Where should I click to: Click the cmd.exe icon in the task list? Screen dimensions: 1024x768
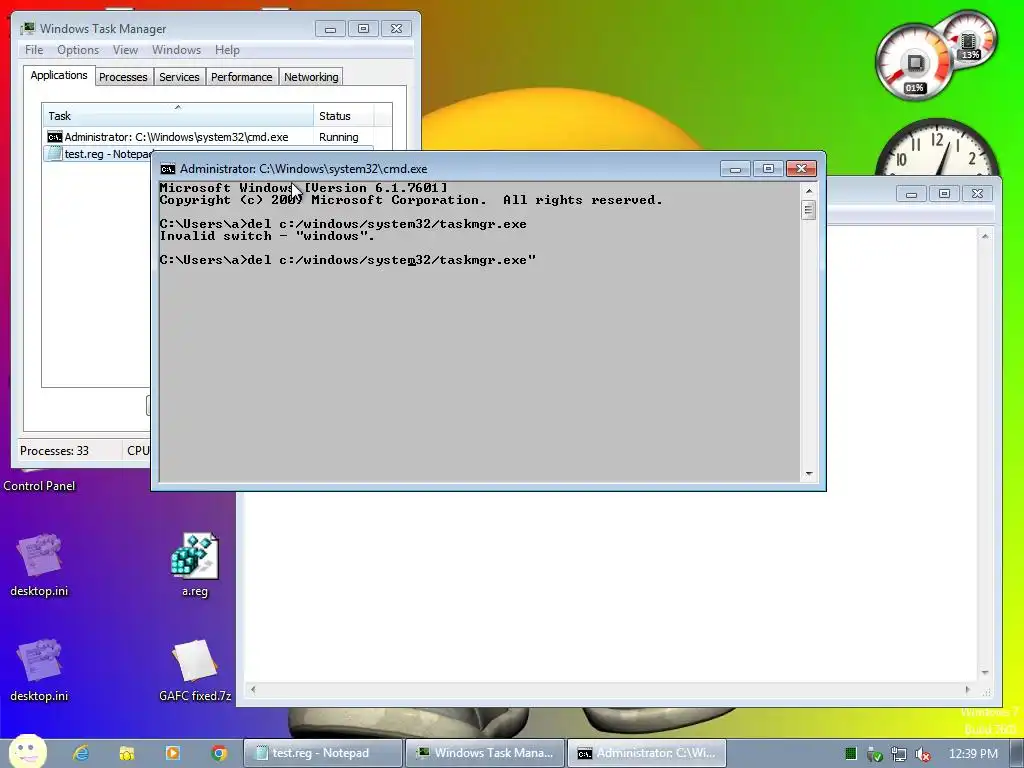pos(54,136)
